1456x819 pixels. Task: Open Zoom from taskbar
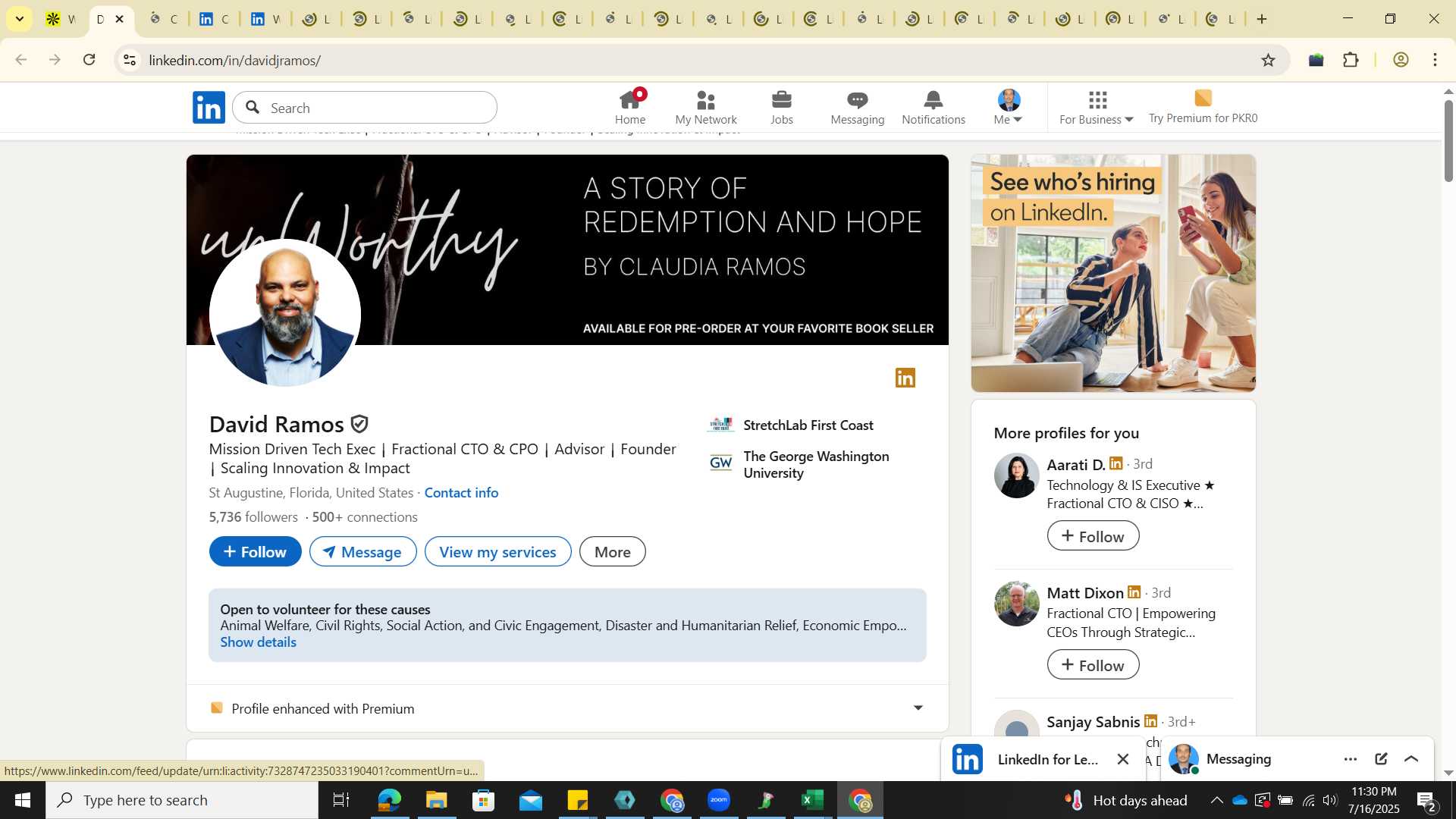point(719,800)
